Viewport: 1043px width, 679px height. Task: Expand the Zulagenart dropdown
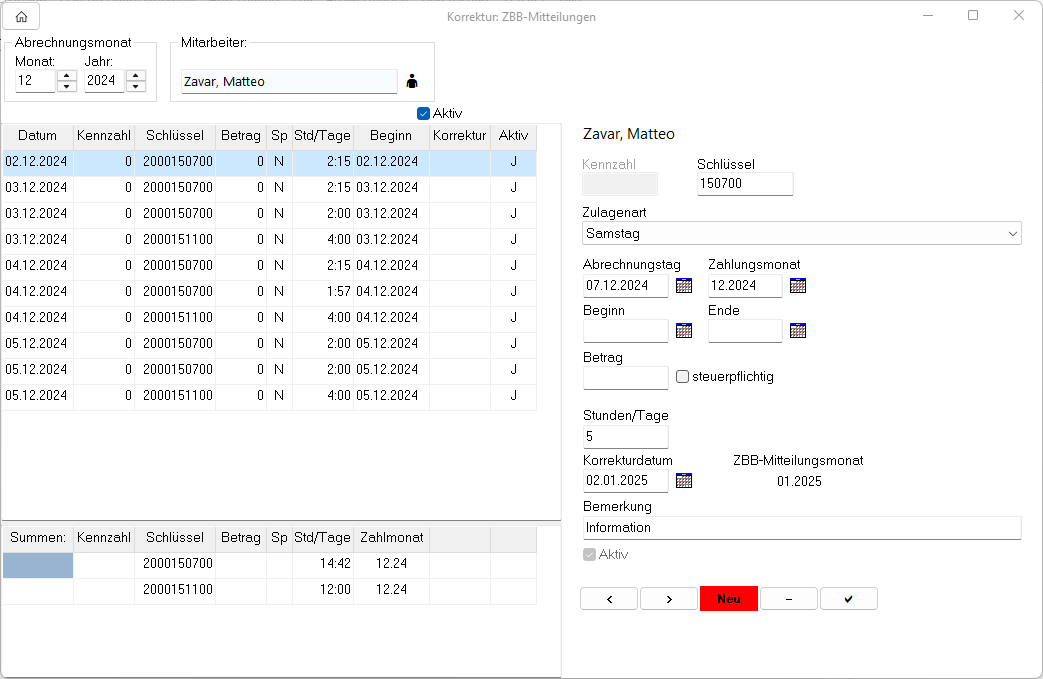pos(1013,233)
